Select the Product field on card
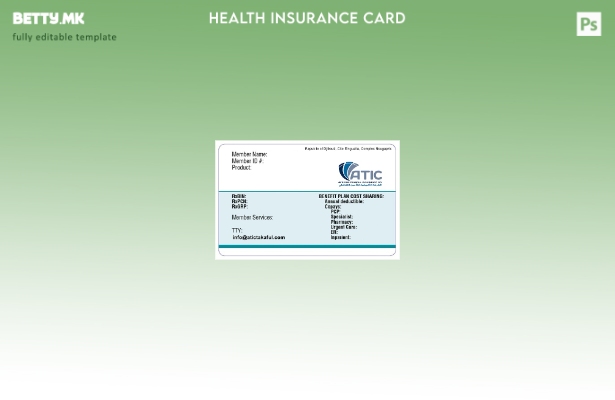The height and width of the screenshot is (400, 615). tap(241, 168)
